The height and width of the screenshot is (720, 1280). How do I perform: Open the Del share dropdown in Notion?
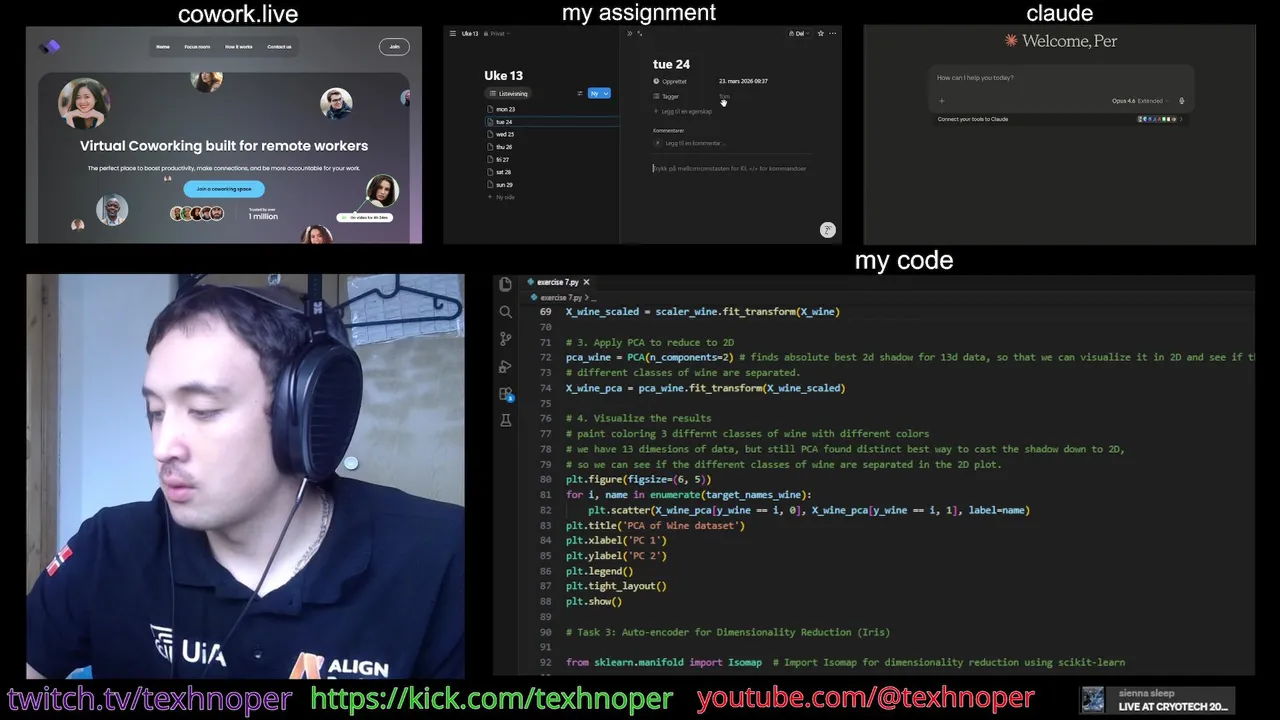pos(797,33)
